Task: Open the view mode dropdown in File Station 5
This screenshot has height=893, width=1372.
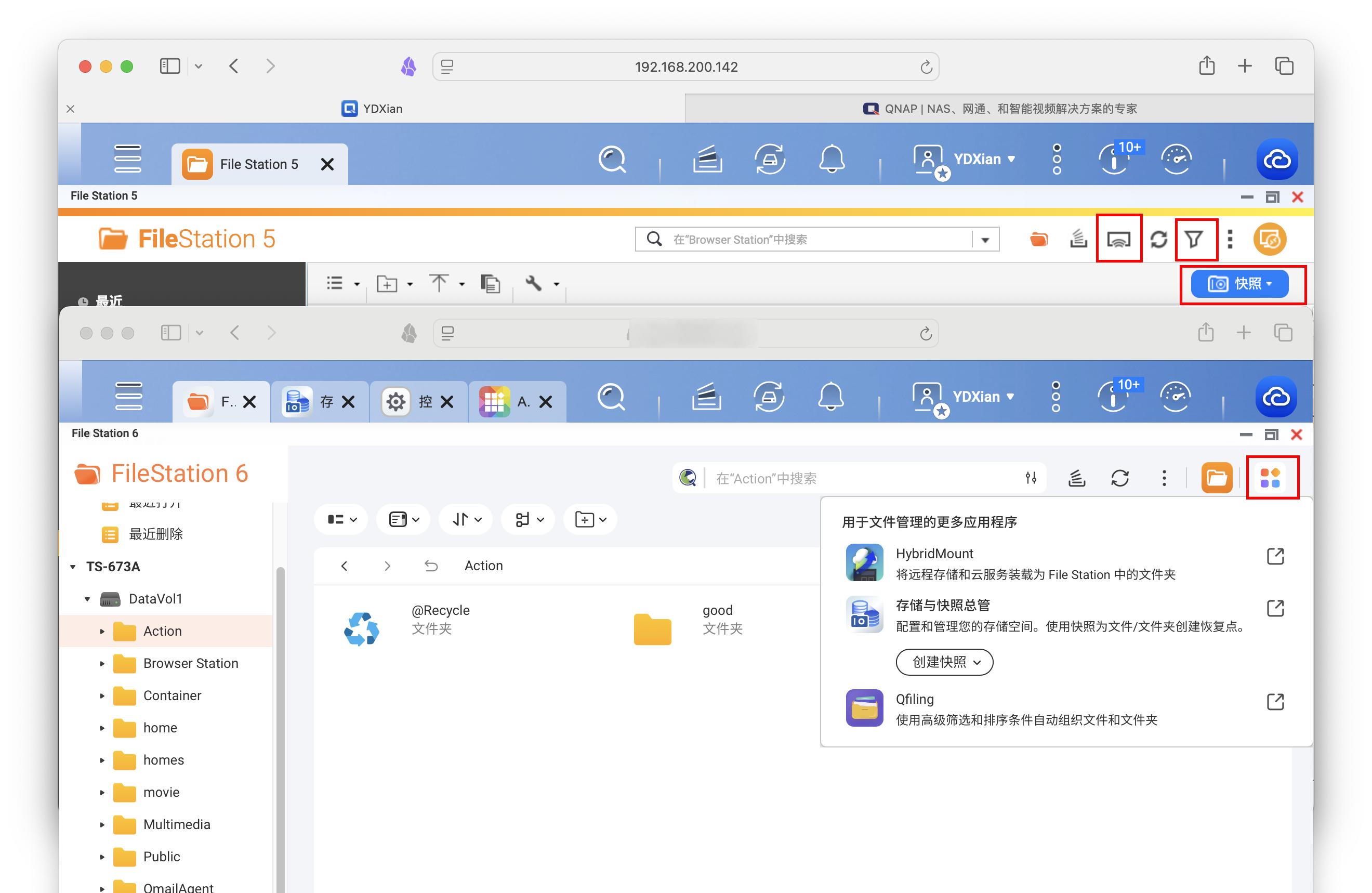Action: 342,283
